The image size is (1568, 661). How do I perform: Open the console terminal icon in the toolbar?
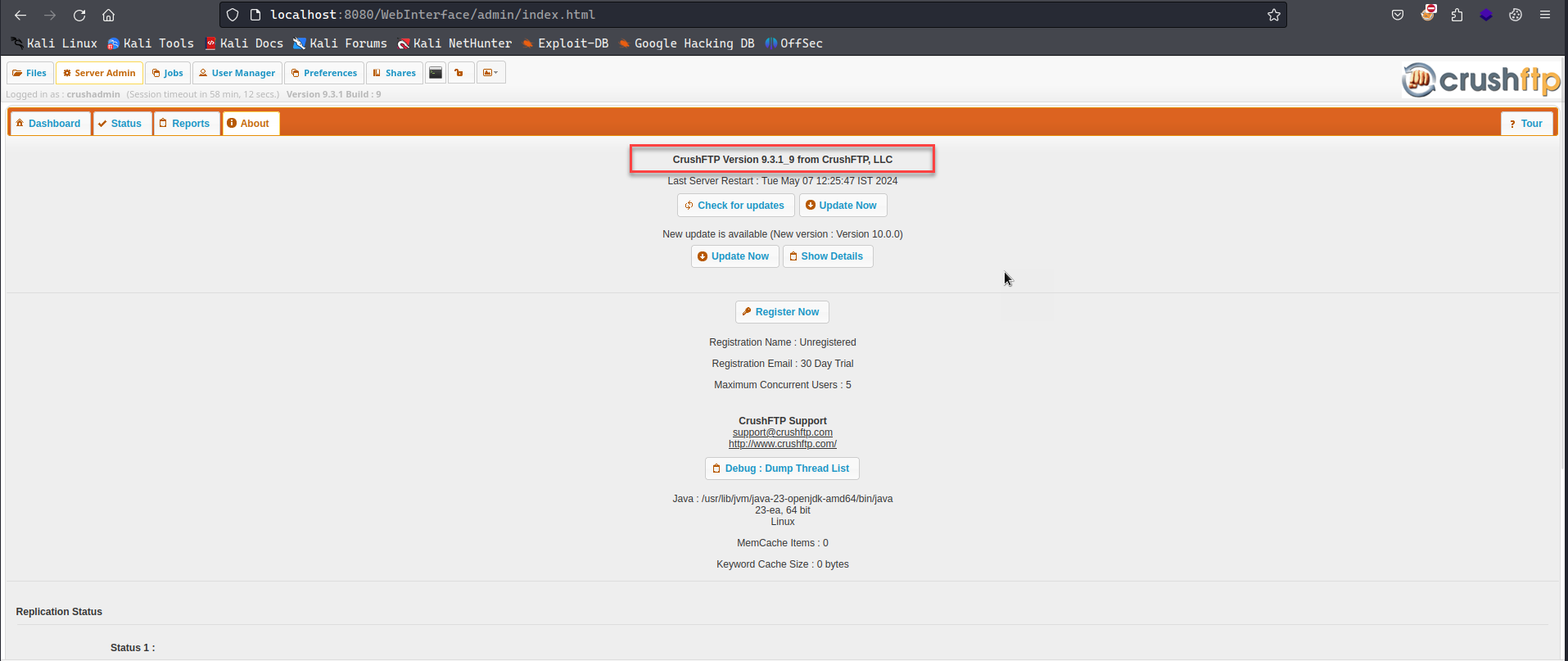coord(436,73)
